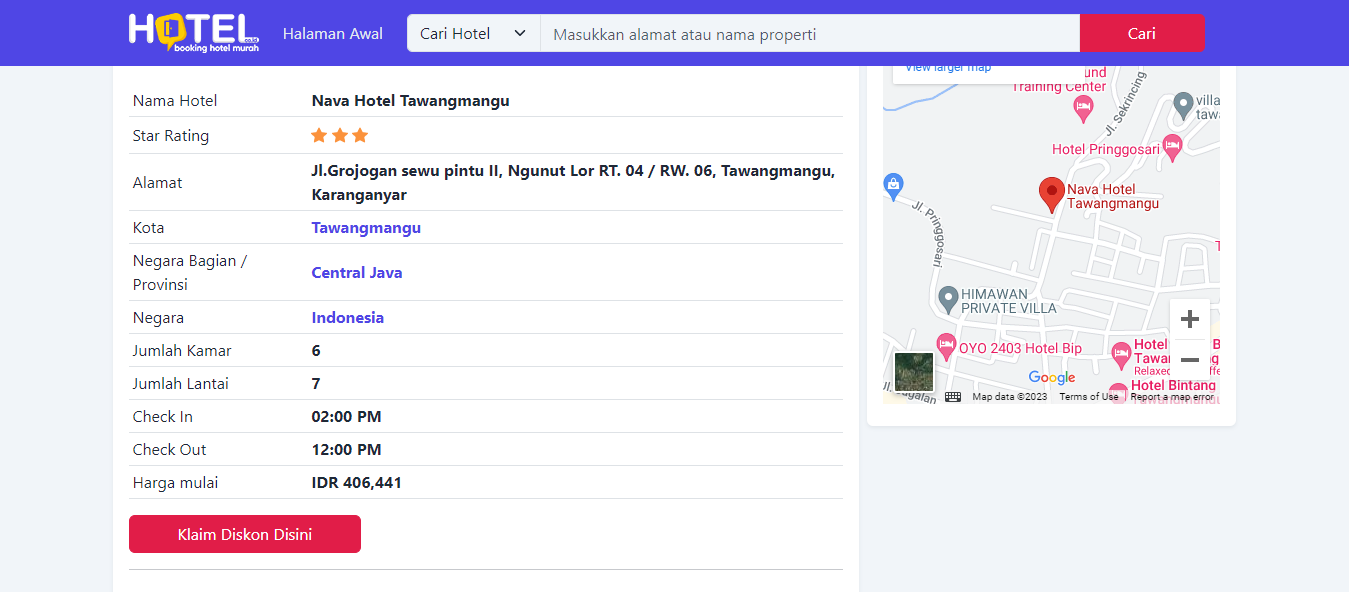Open the Google logo on map
Screen dimensions: 1349x592
click(1052, 377)
